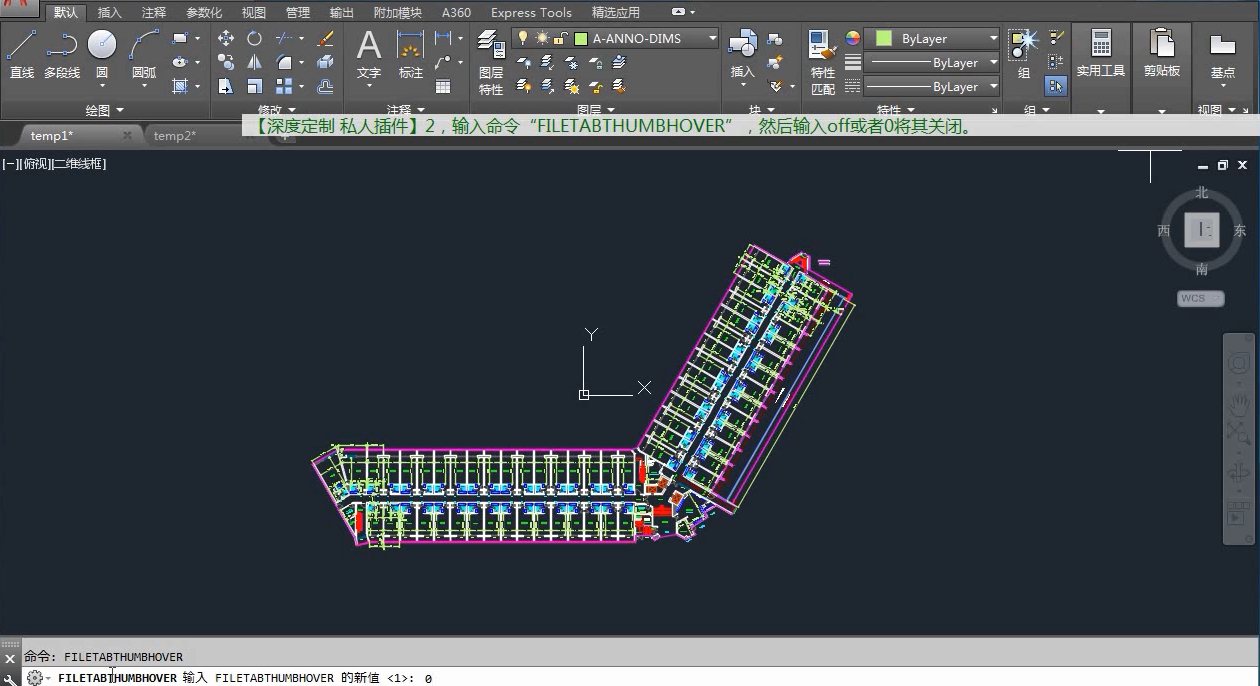Select the Arc (圆弧) tool
Screen dimensions: 1260x686
pos(144,54)
